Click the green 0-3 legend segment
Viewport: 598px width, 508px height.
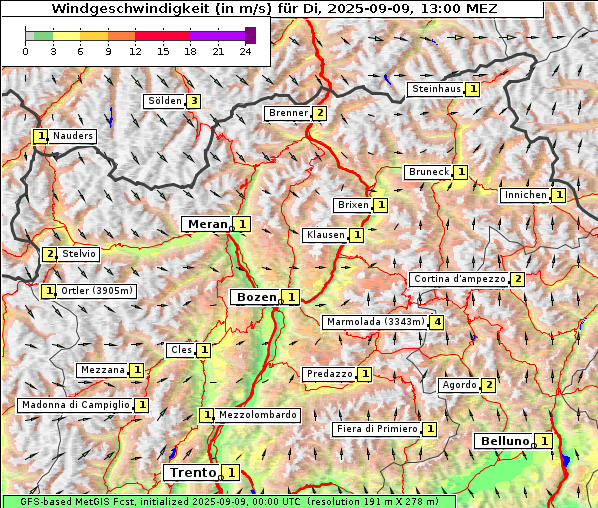(x=43, y=36)
